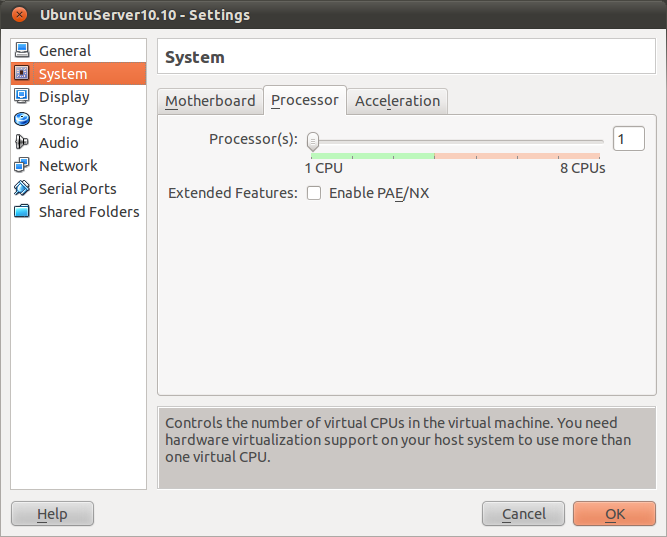Click the Processor(s) slider handle

tap(313, 140)
